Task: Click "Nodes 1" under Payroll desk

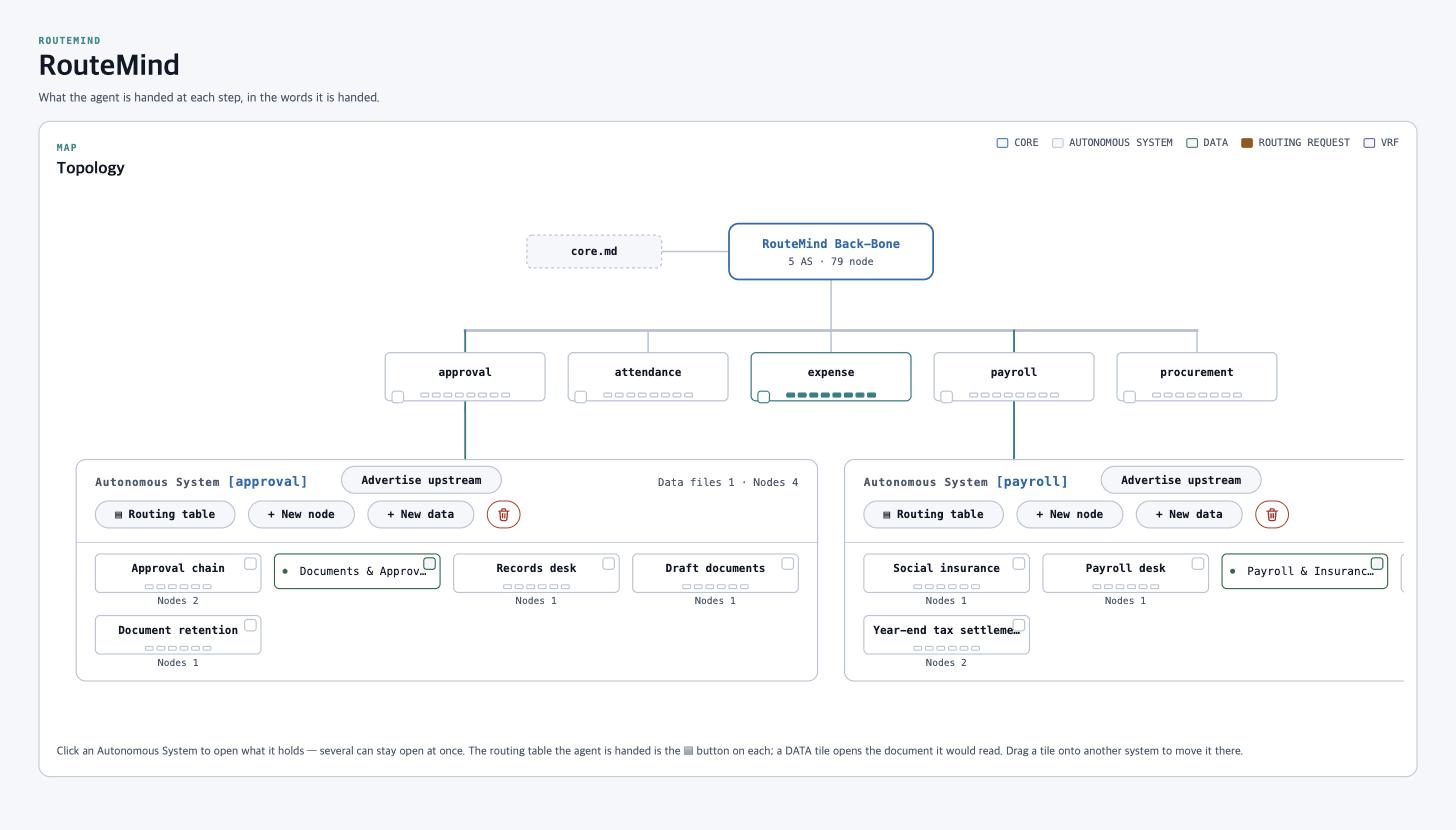Action: pyautogui.click(x=1125, y=601)
